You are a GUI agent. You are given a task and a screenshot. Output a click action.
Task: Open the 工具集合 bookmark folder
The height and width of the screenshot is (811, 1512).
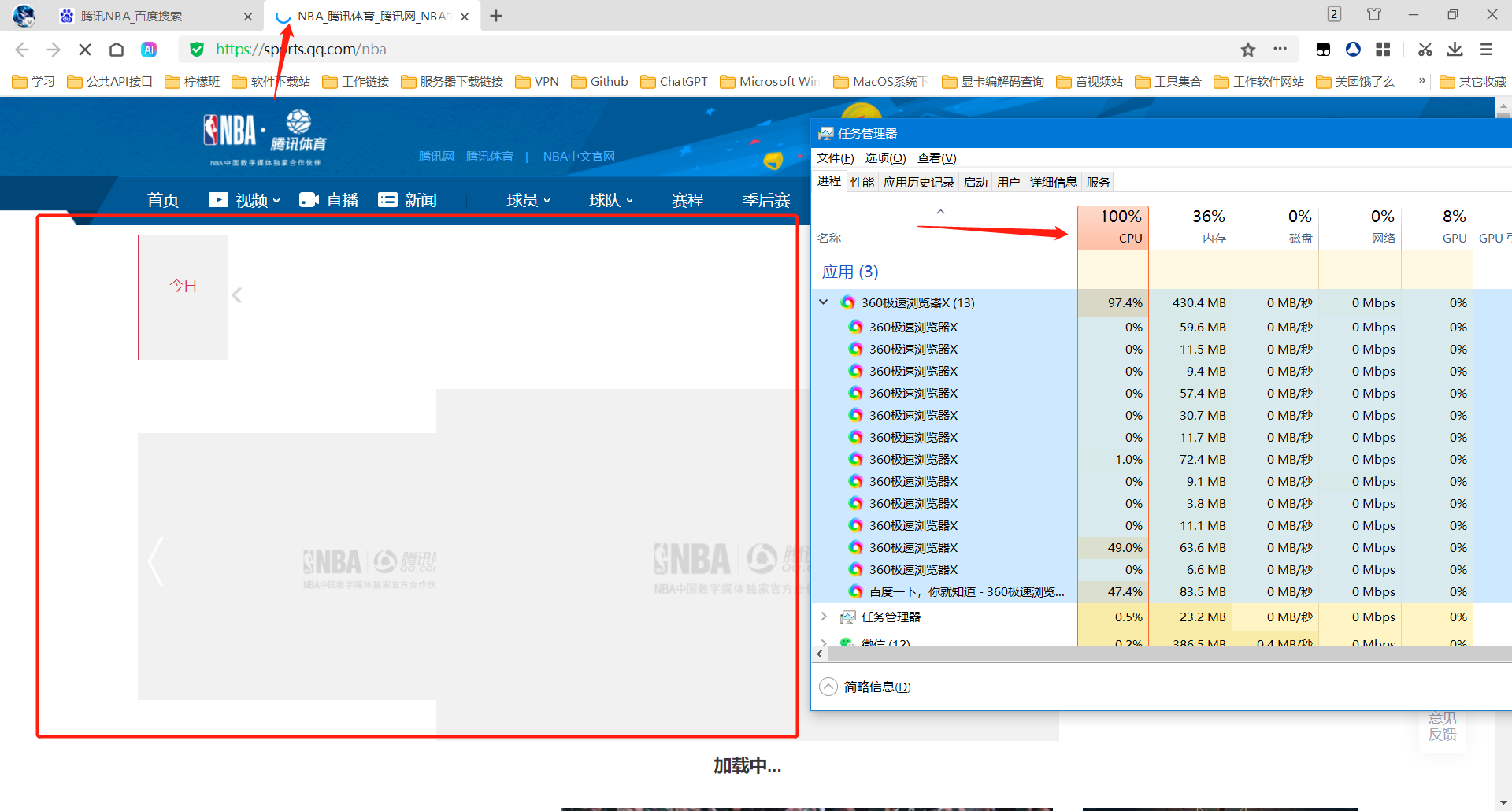pyautogui.click(x=1168, y=82)
